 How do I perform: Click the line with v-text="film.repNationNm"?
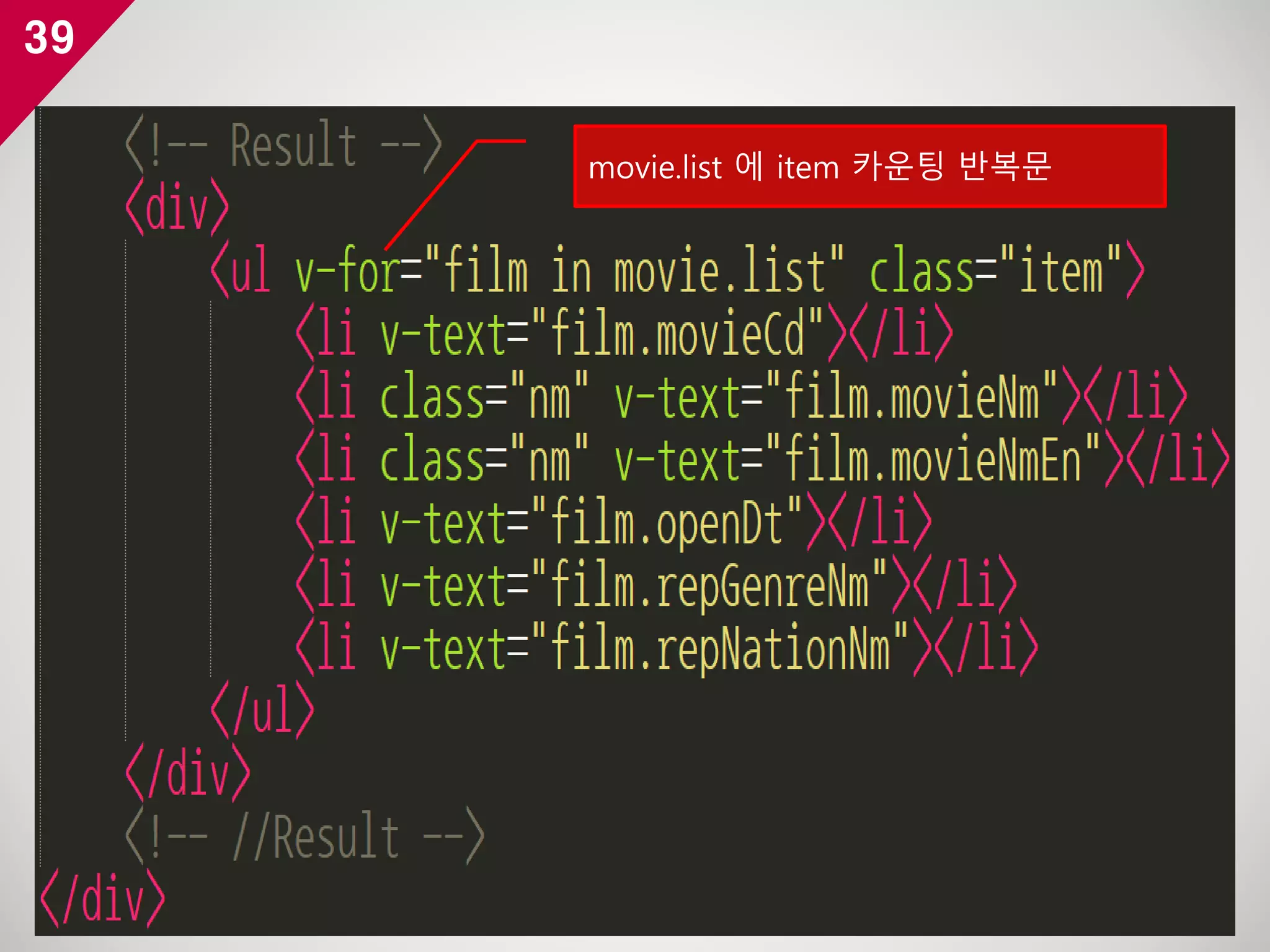coord(667,648)
